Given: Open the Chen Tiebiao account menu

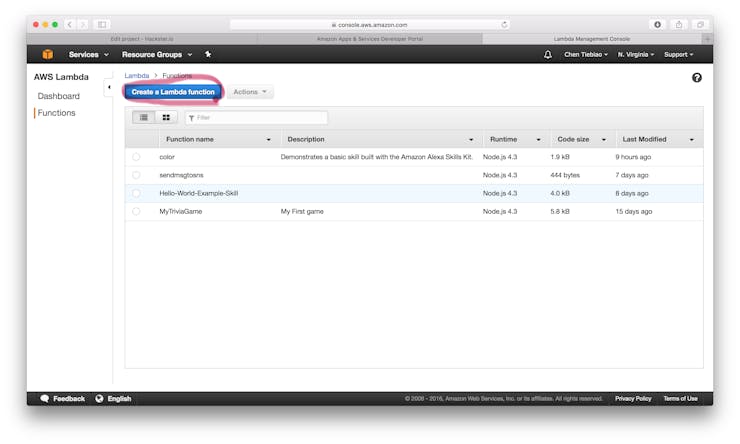Looking at the screenshot, I should point(586,55).
